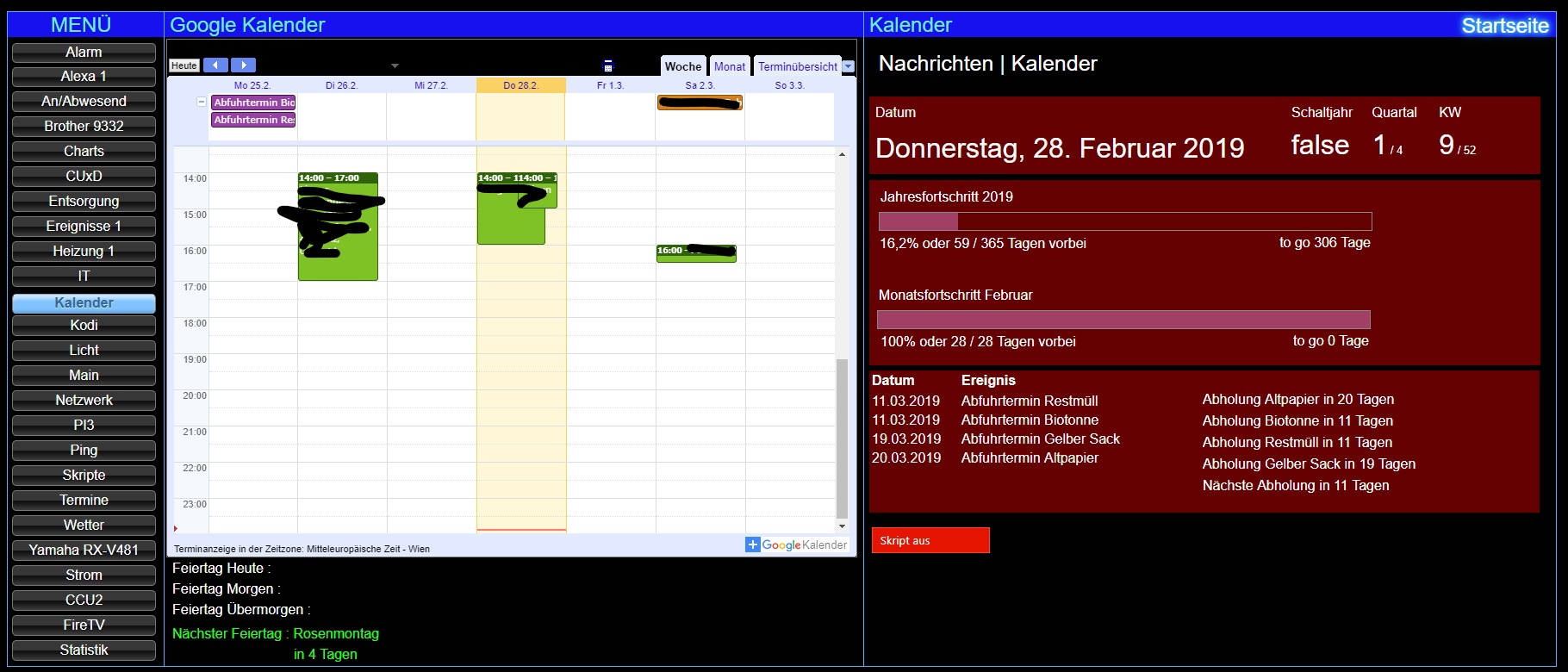Open the Licht page
Viewport: 1568px width, 672px height.
click(84, 351)
